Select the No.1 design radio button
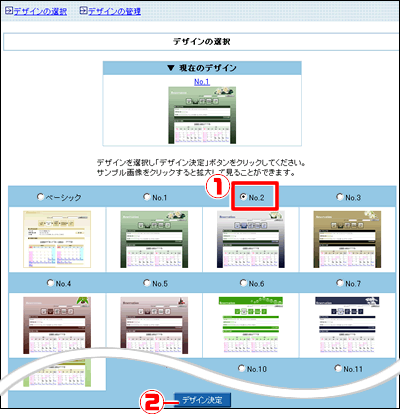 147,197
